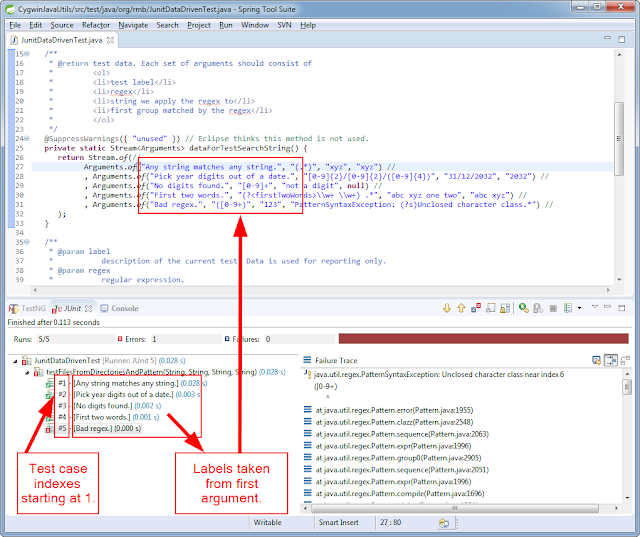This screenshot has width=640, height=537.
Task: Collapse Javadoc fold at line 15
Action: (x=27, y=54)
